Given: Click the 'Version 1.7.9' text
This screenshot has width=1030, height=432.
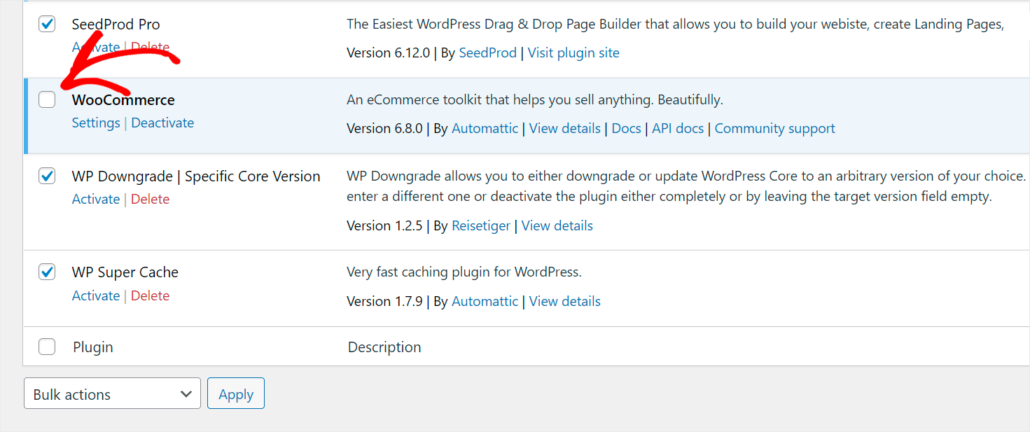Looking at the screenshot, I should click(386, 301).
